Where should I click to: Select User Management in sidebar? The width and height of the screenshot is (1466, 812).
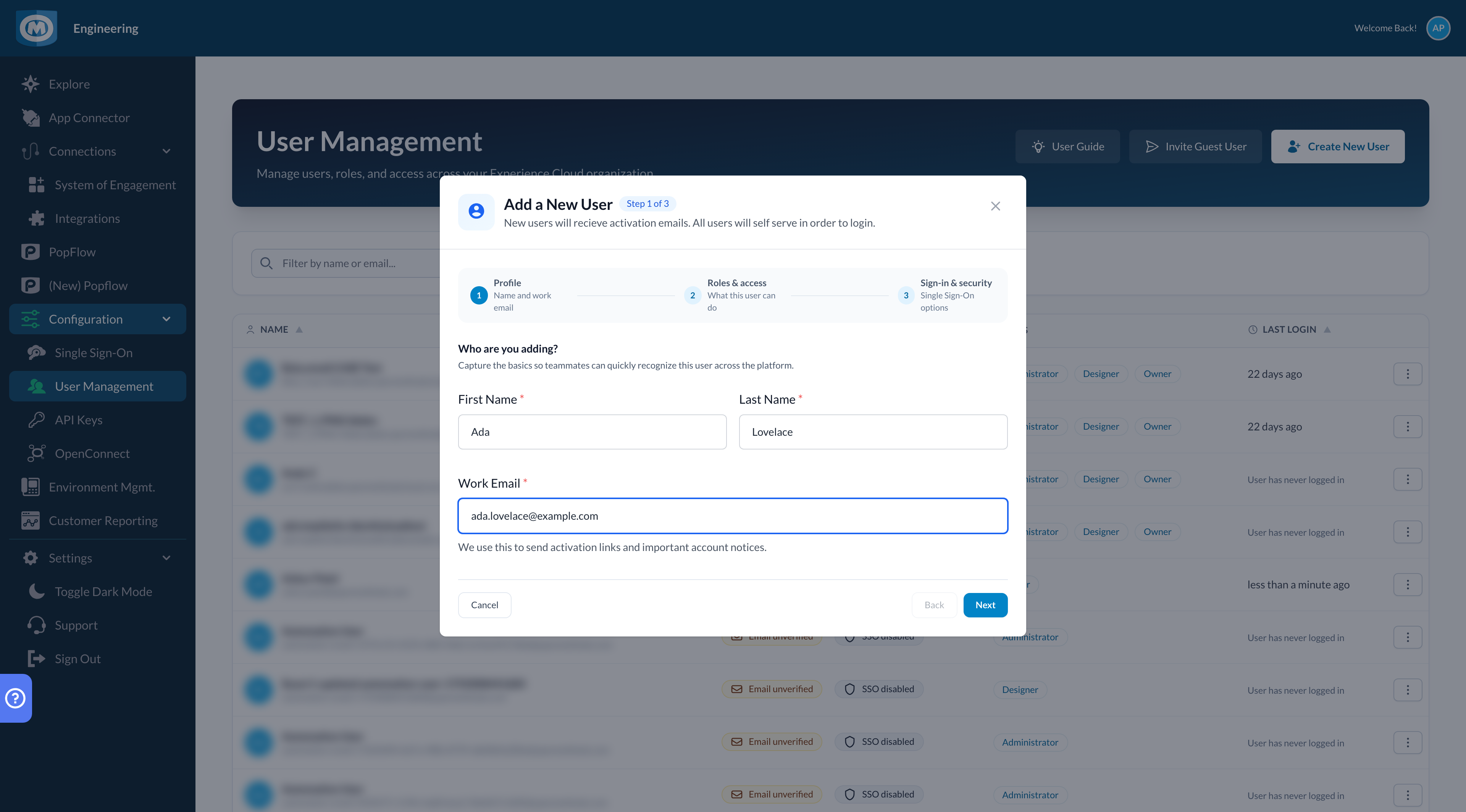pyautogui.click(x=97, y=386)
